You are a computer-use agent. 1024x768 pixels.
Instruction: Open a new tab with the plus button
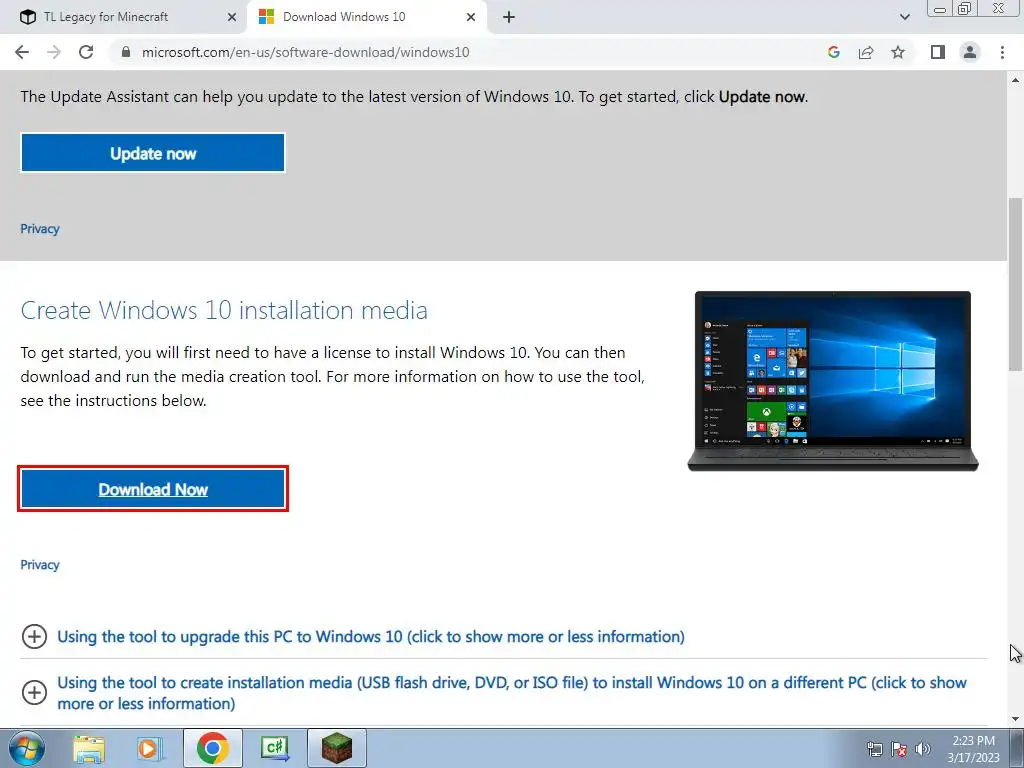pos(509,17)
